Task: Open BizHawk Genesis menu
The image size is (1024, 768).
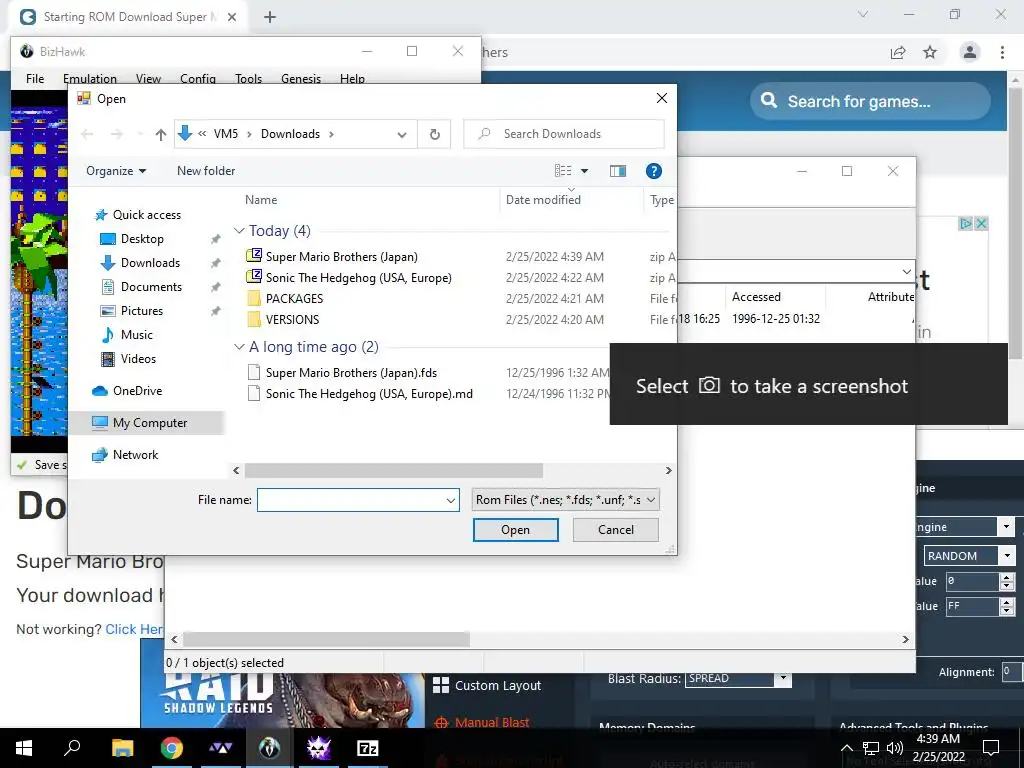Action: point(300,78)
